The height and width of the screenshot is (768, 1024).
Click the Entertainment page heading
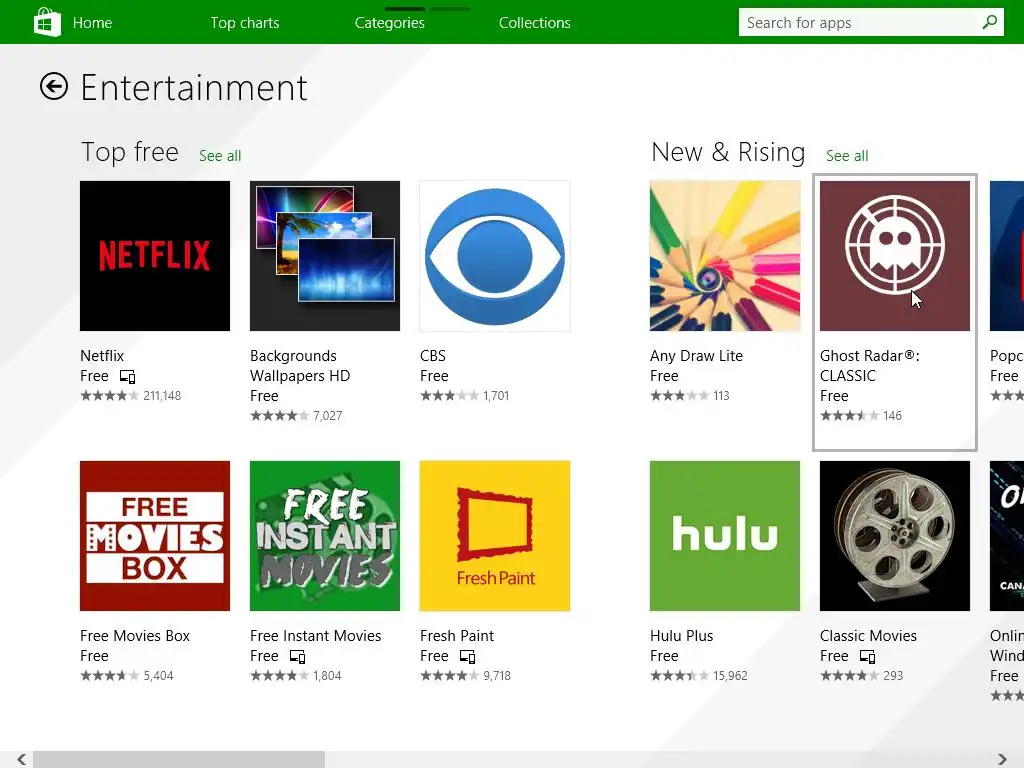[193, 88]
